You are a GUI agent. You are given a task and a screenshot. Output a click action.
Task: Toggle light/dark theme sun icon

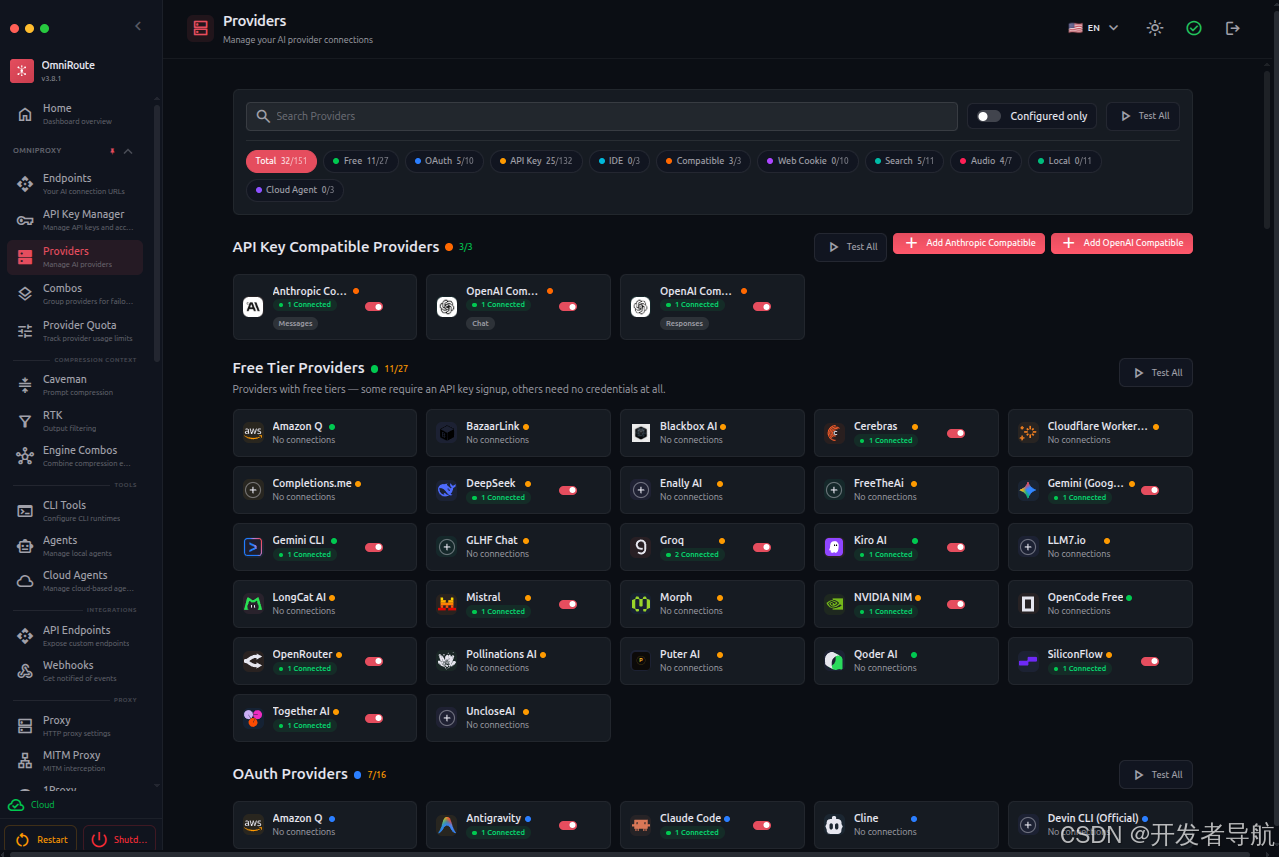(1155, 28)
